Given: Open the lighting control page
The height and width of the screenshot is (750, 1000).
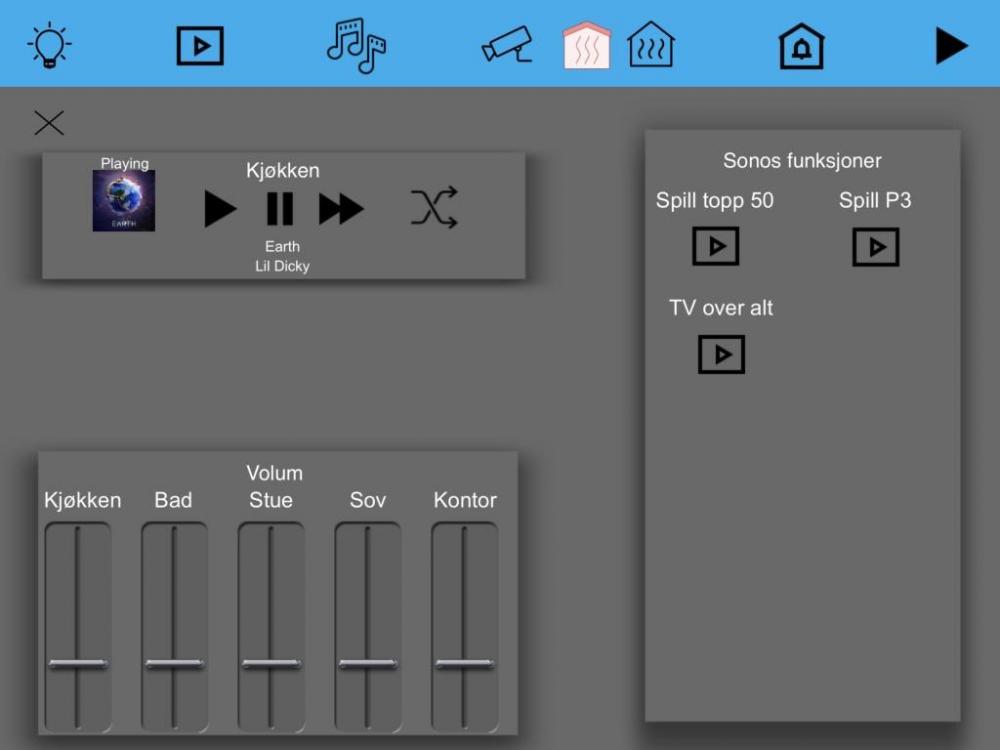Looking at the screenshot, I should pos(49,45).
